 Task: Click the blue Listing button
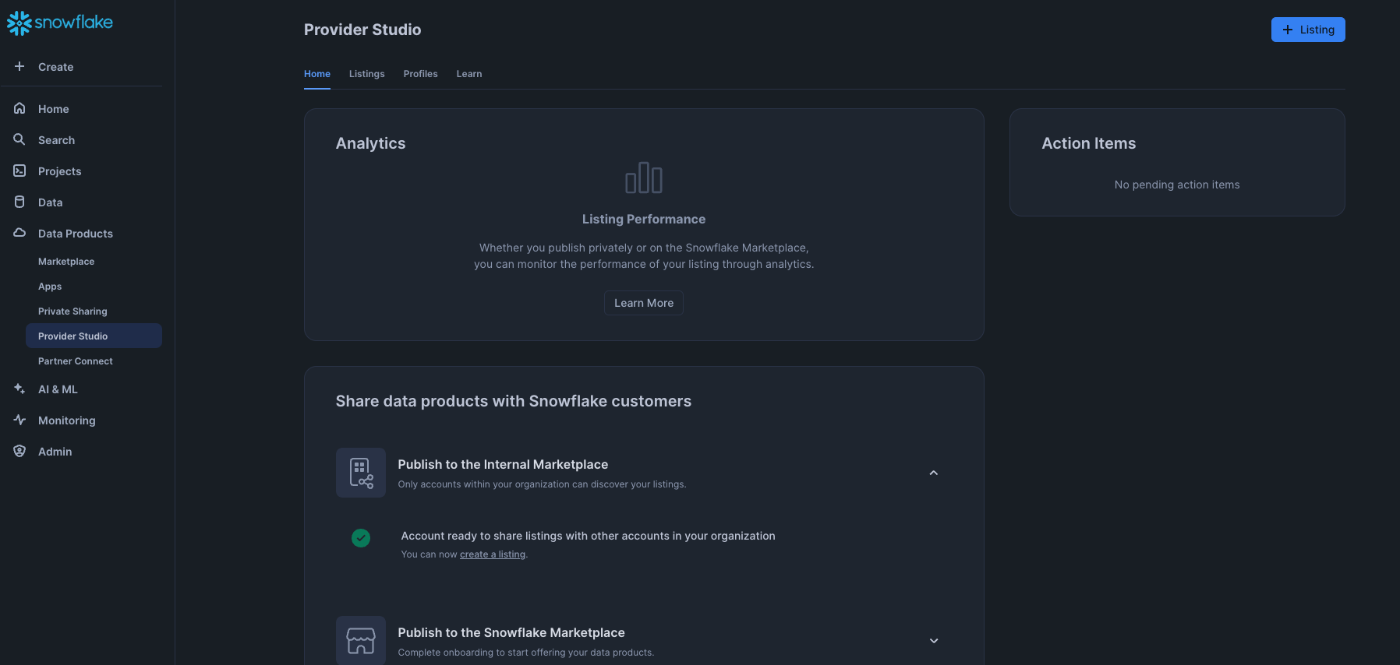click(1308, 30)
